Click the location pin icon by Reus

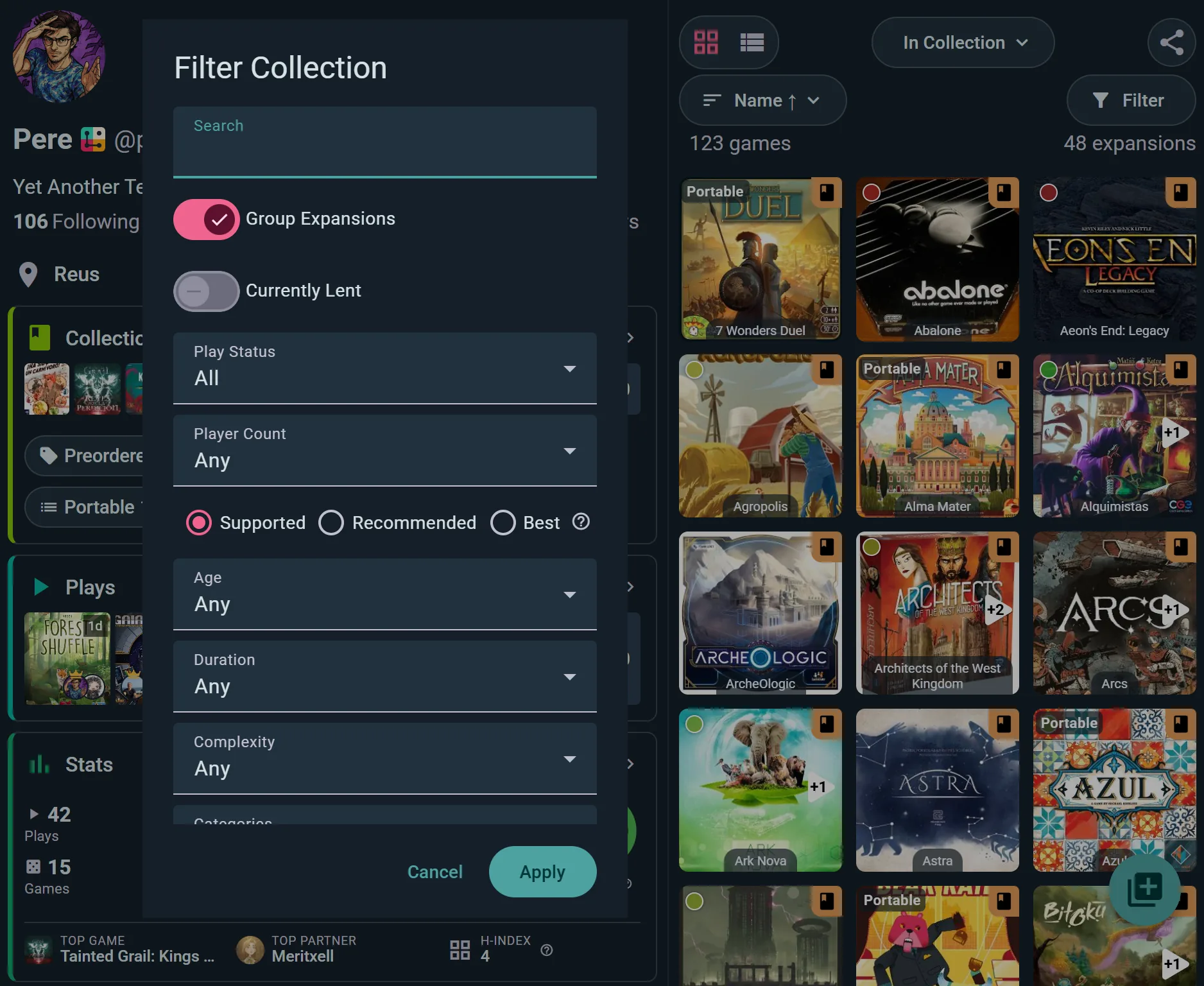(28, 274)
